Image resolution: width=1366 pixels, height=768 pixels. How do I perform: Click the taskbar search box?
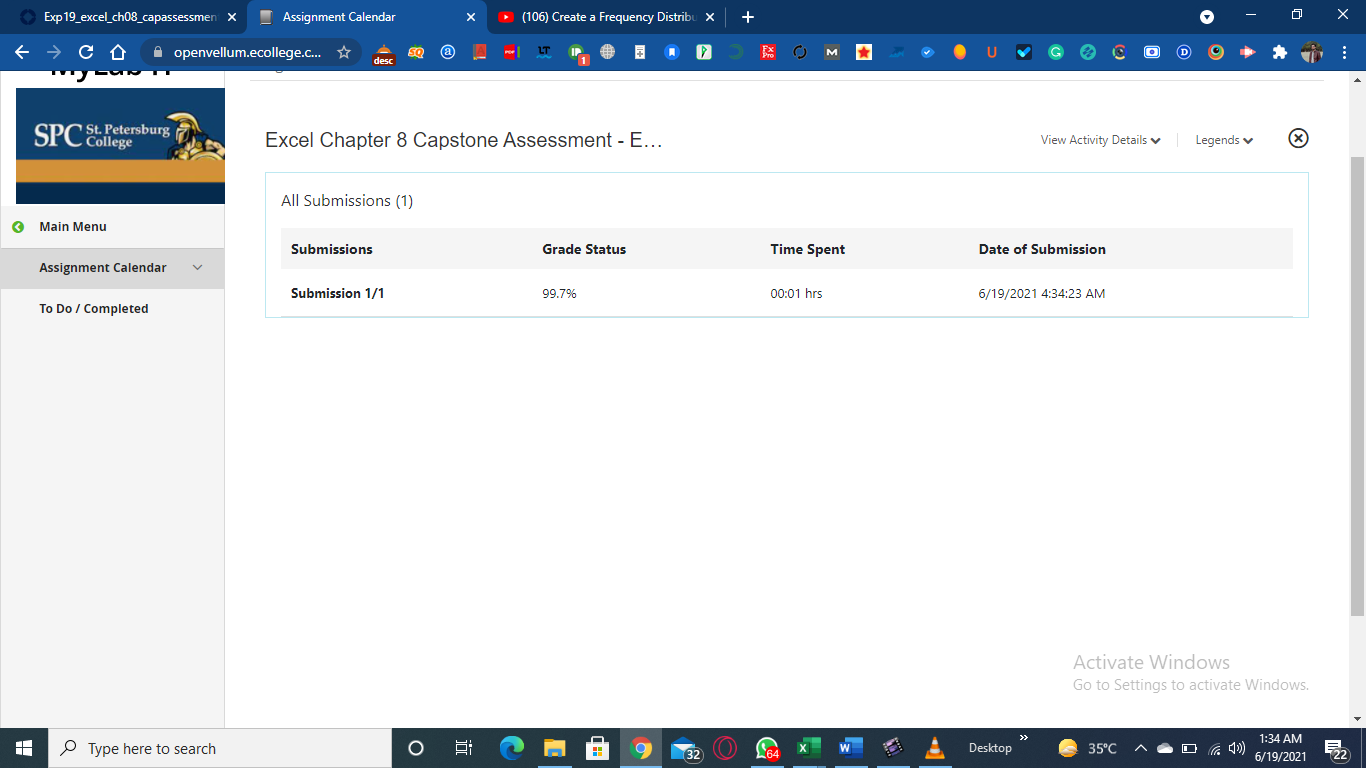point(220,748)
